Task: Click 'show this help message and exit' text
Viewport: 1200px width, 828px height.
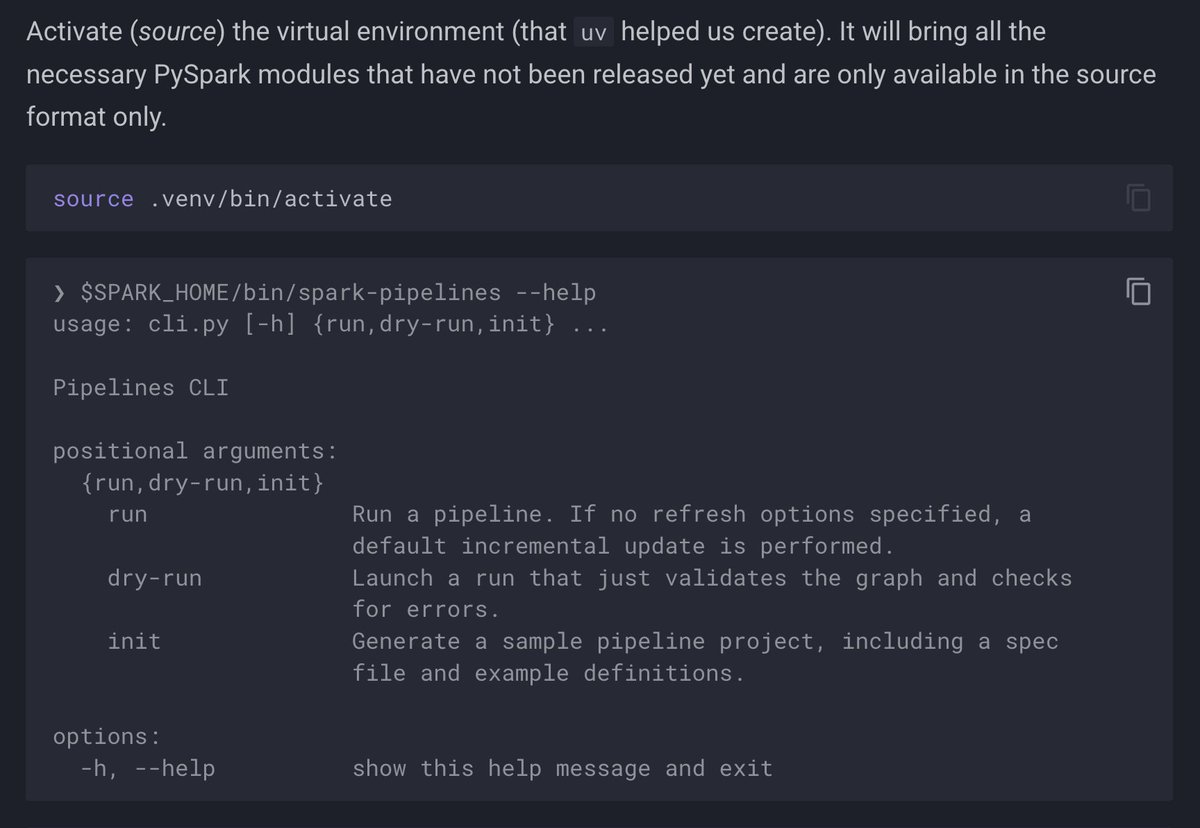Action: point(562,769)
